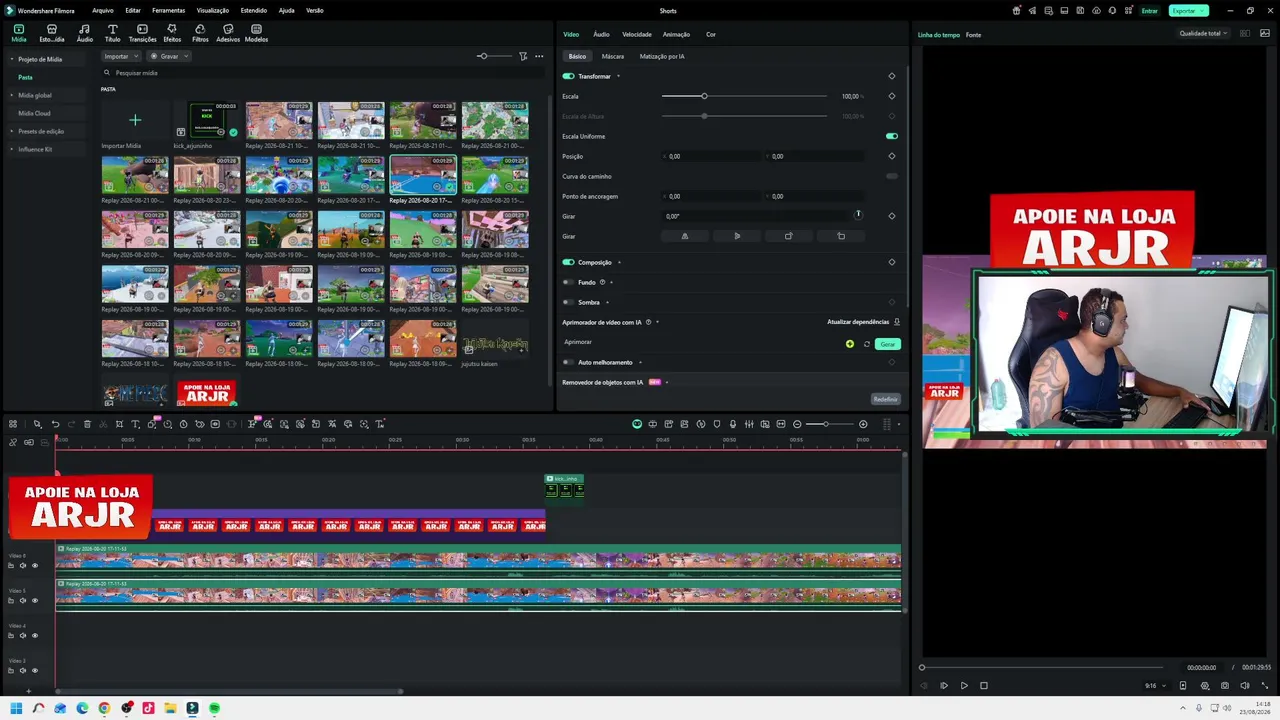Expand the Influence Kit item
1280x720 pixels.
coord(12,149)
